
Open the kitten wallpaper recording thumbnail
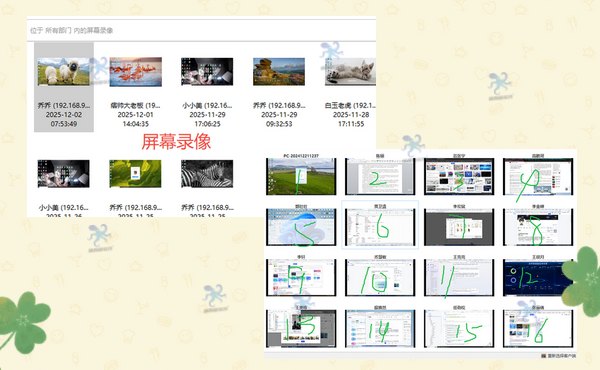pyautogui.click(x=350, y=72)
